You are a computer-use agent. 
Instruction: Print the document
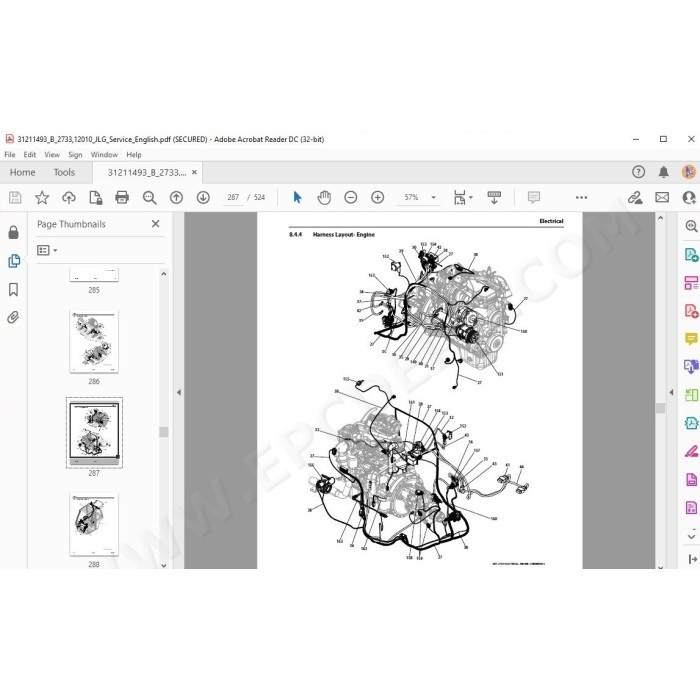pyautogui.click(x=122, y=197)
